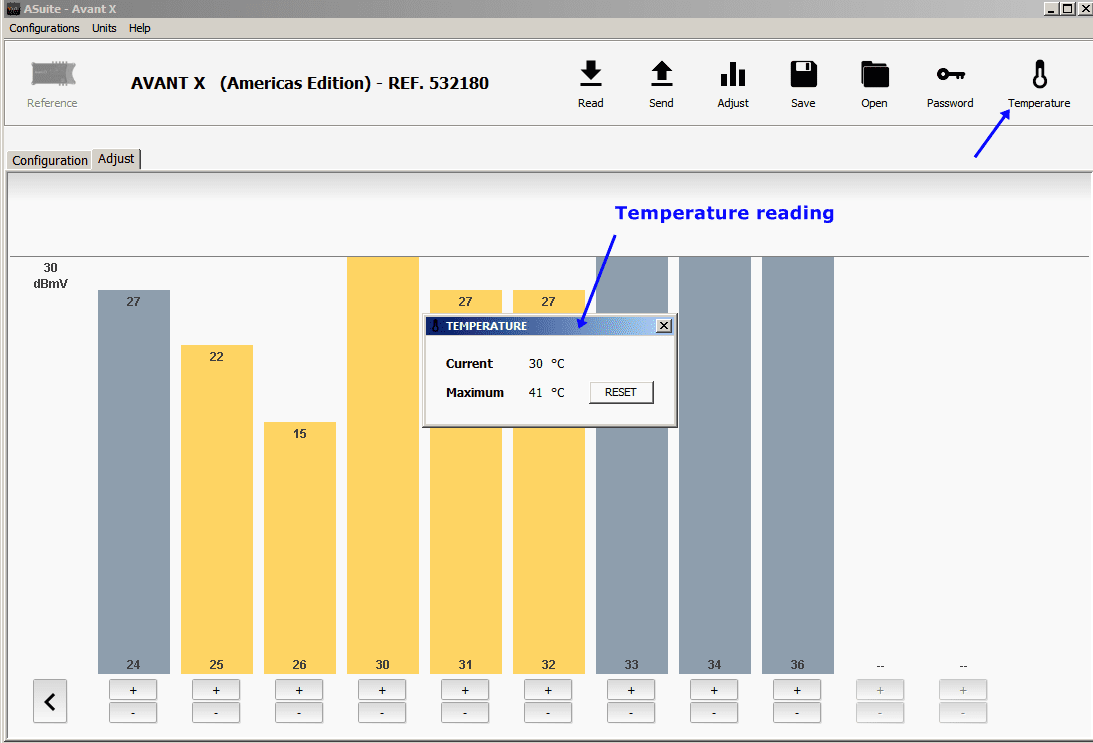Click the Save floppy disk icon
Viewport: 1093px width, 743px height.
point(803,74)
